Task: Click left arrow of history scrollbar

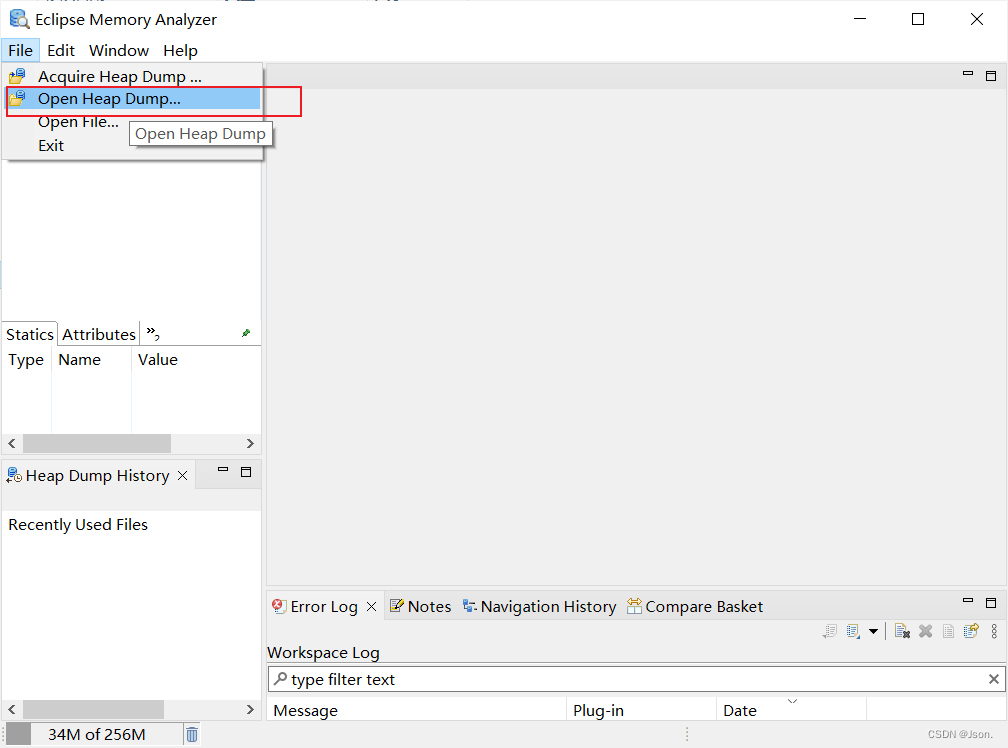Action: (x=12, y=709)
